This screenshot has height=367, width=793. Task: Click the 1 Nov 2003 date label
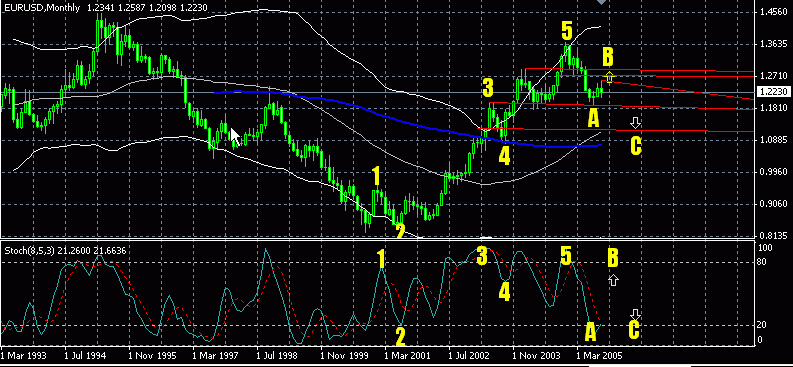pyautogui.click(x=536, y=356)
